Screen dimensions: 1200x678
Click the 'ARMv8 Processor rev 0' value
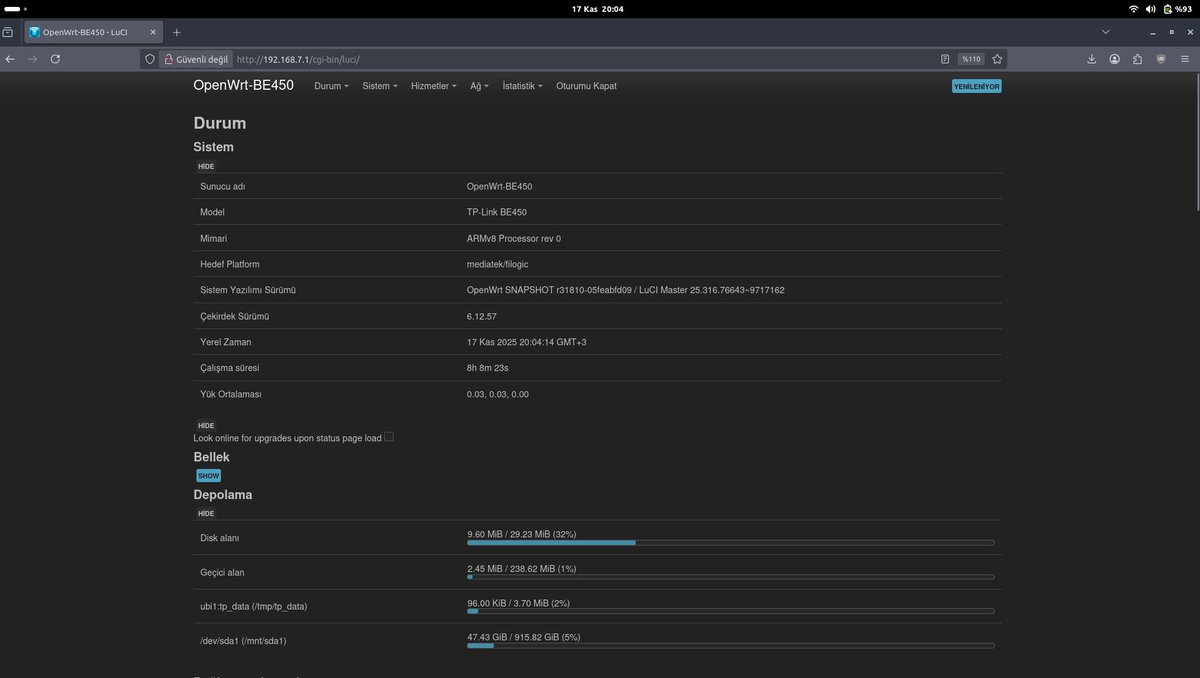[514, 238]
